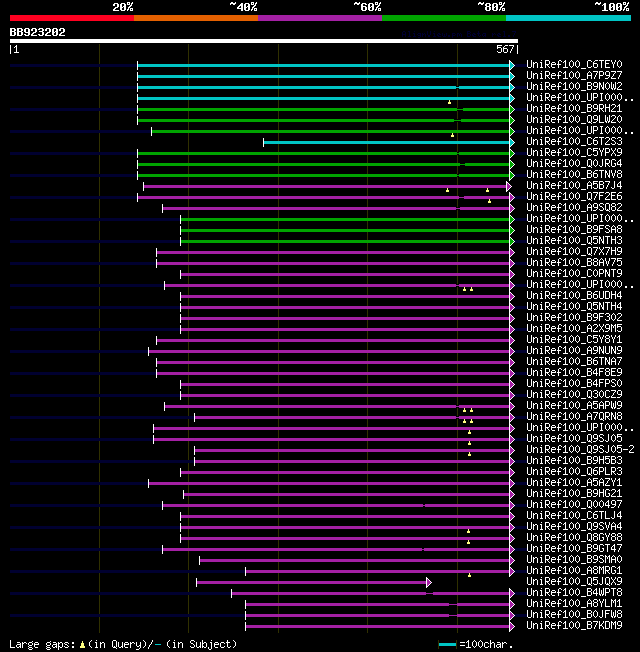Select the UniRef100_A8MRG1 label

574,570
